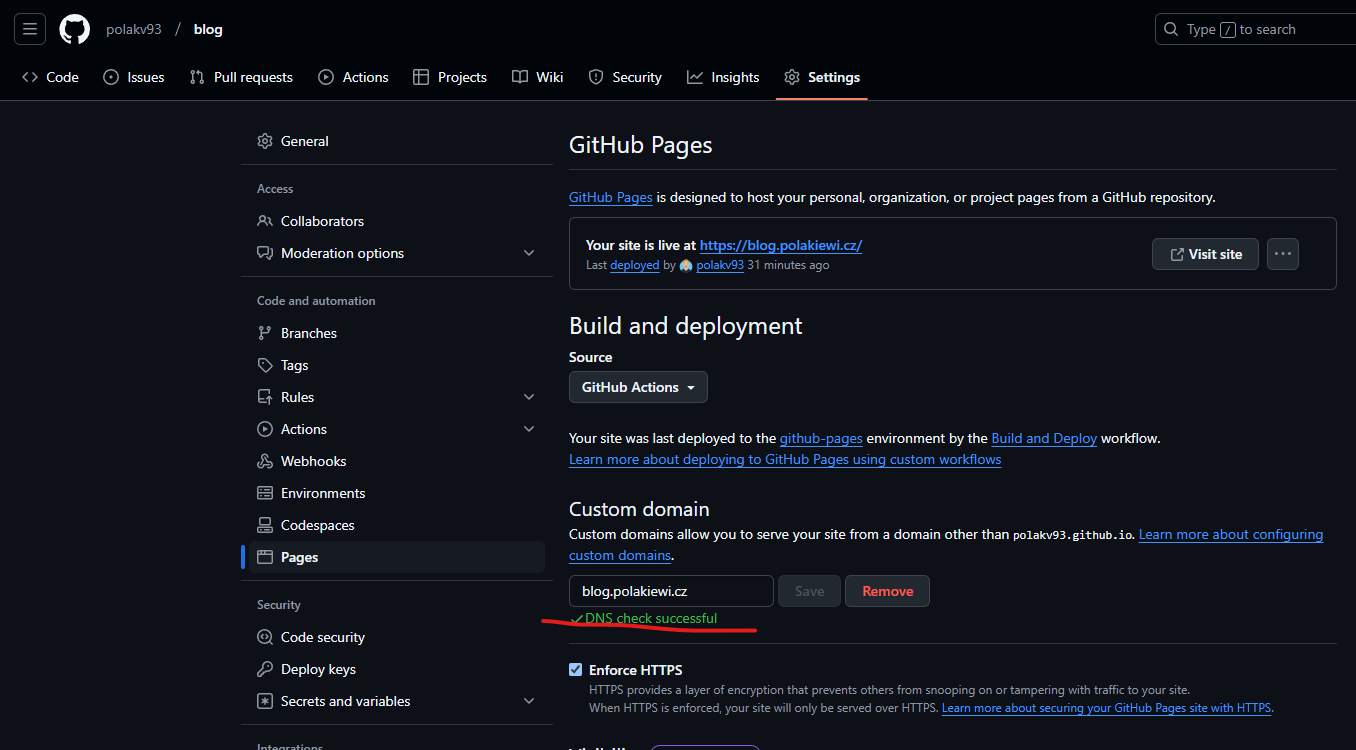
Task: Open Environments settings
Action: point(397,493)
